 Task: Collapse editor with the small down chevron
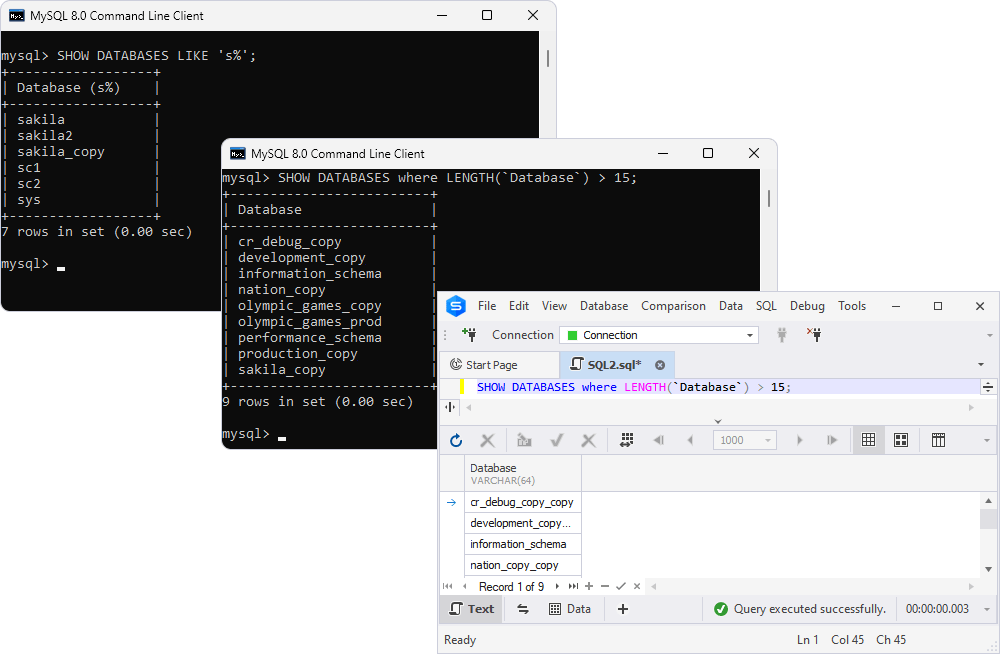tap(718, 421)
